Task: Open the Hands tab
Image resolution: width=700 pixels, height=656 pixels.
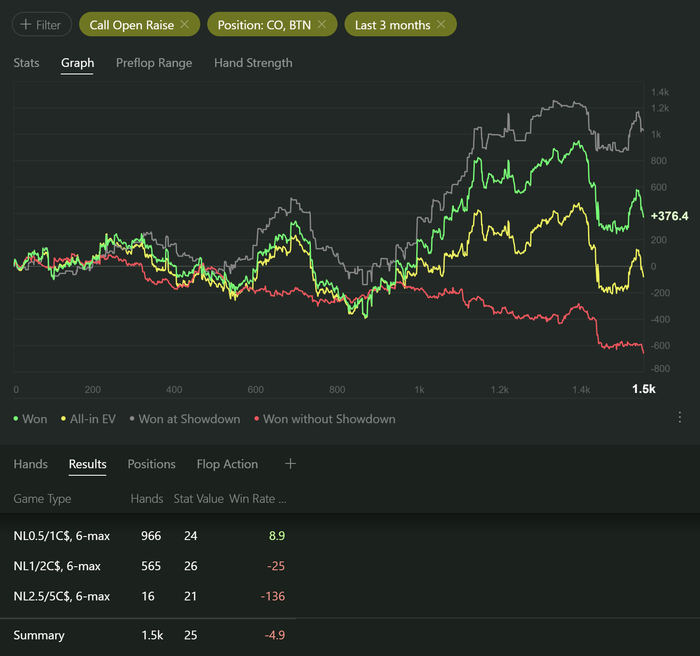Action: (30, 464)
